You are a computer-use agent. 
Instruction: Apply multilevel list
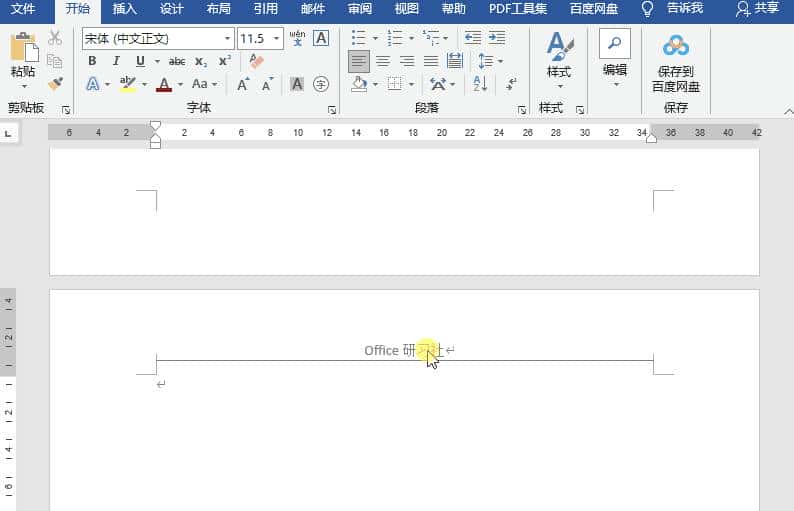click(x=432, y=38)
